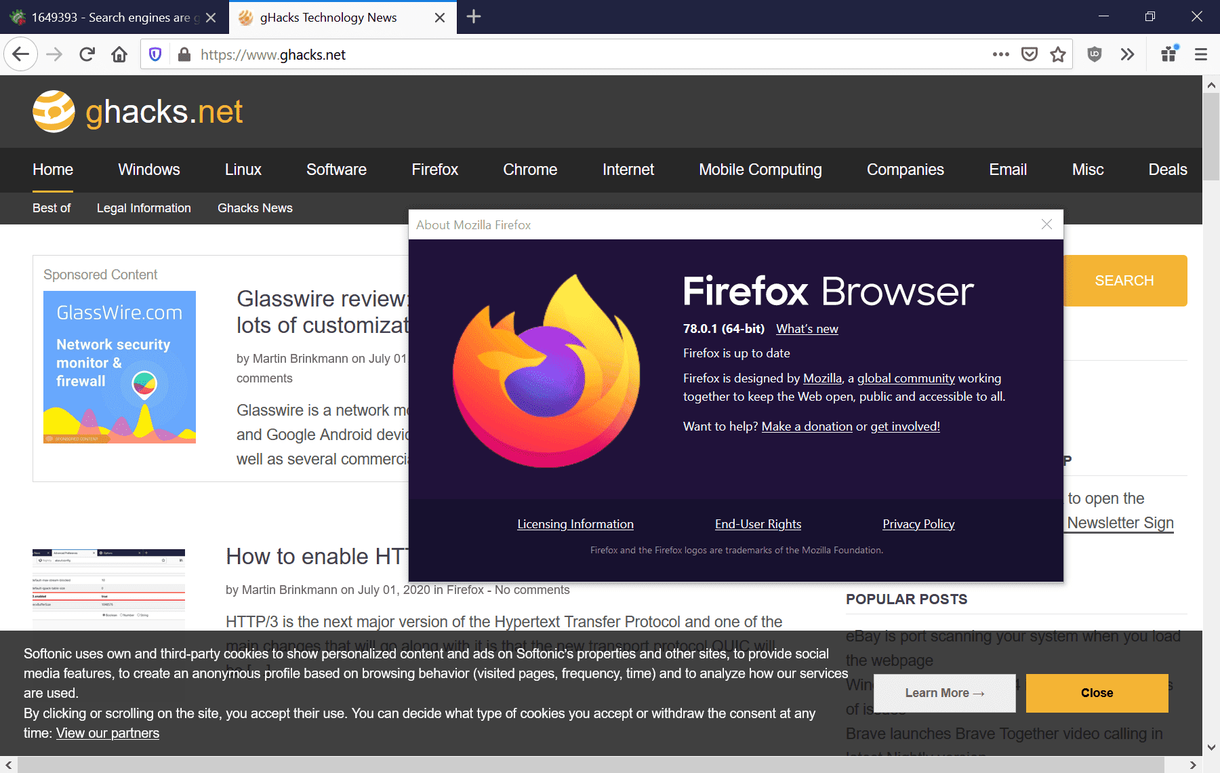Open the Newsletter Sign link
Image resolution: width=1220 pixels, height=773 pixels.
pos(1120,523)
